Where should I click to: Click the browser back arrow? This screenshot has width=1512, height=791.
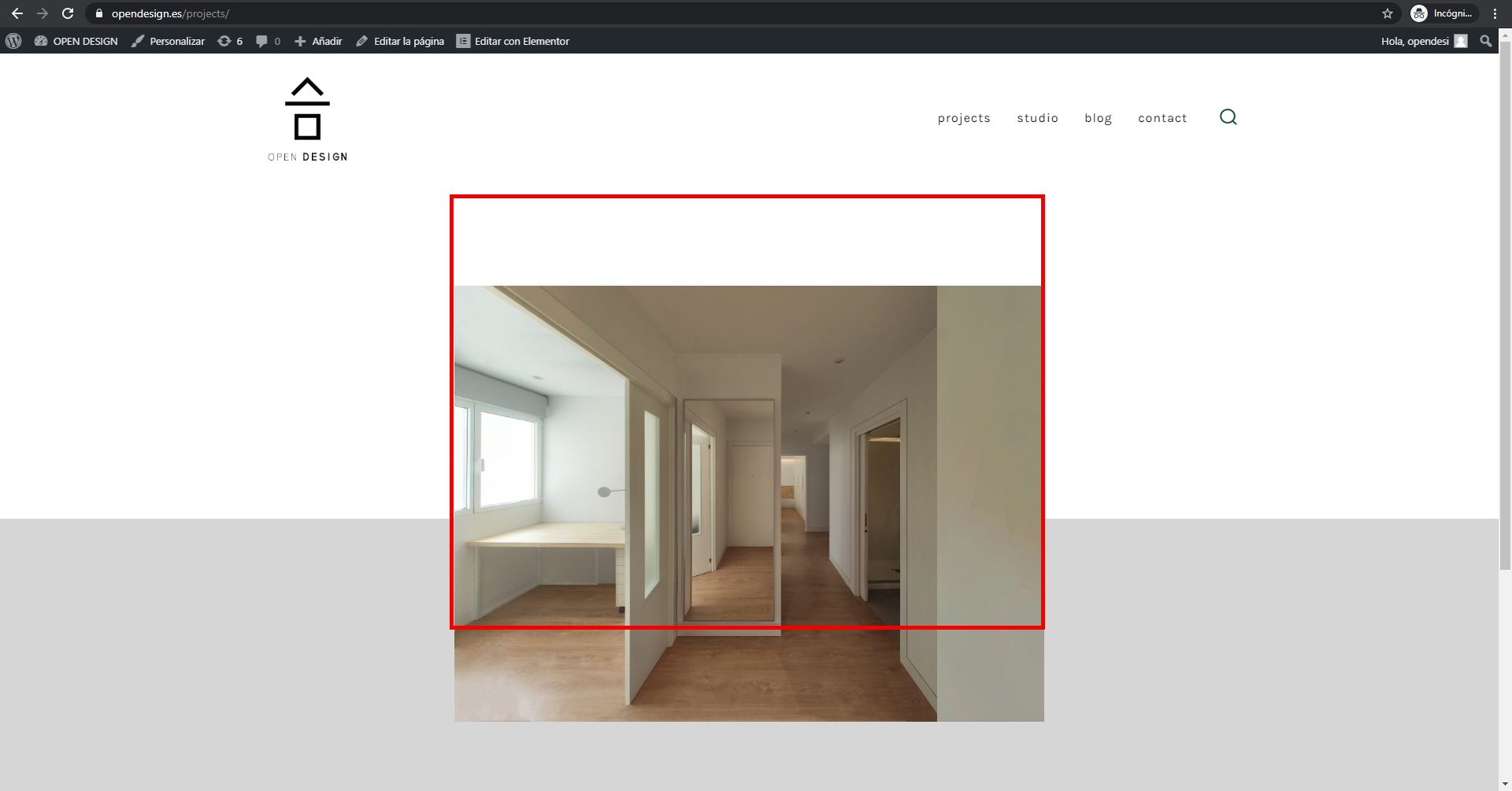[17, 13]
